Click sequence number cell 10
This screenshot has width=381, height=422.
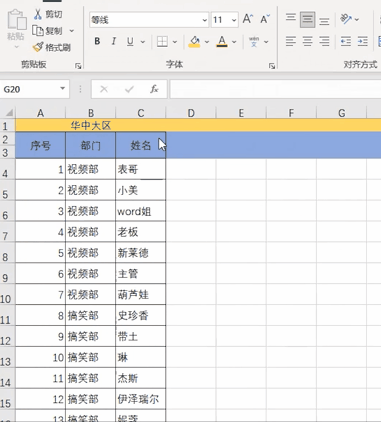pos(40,357)
